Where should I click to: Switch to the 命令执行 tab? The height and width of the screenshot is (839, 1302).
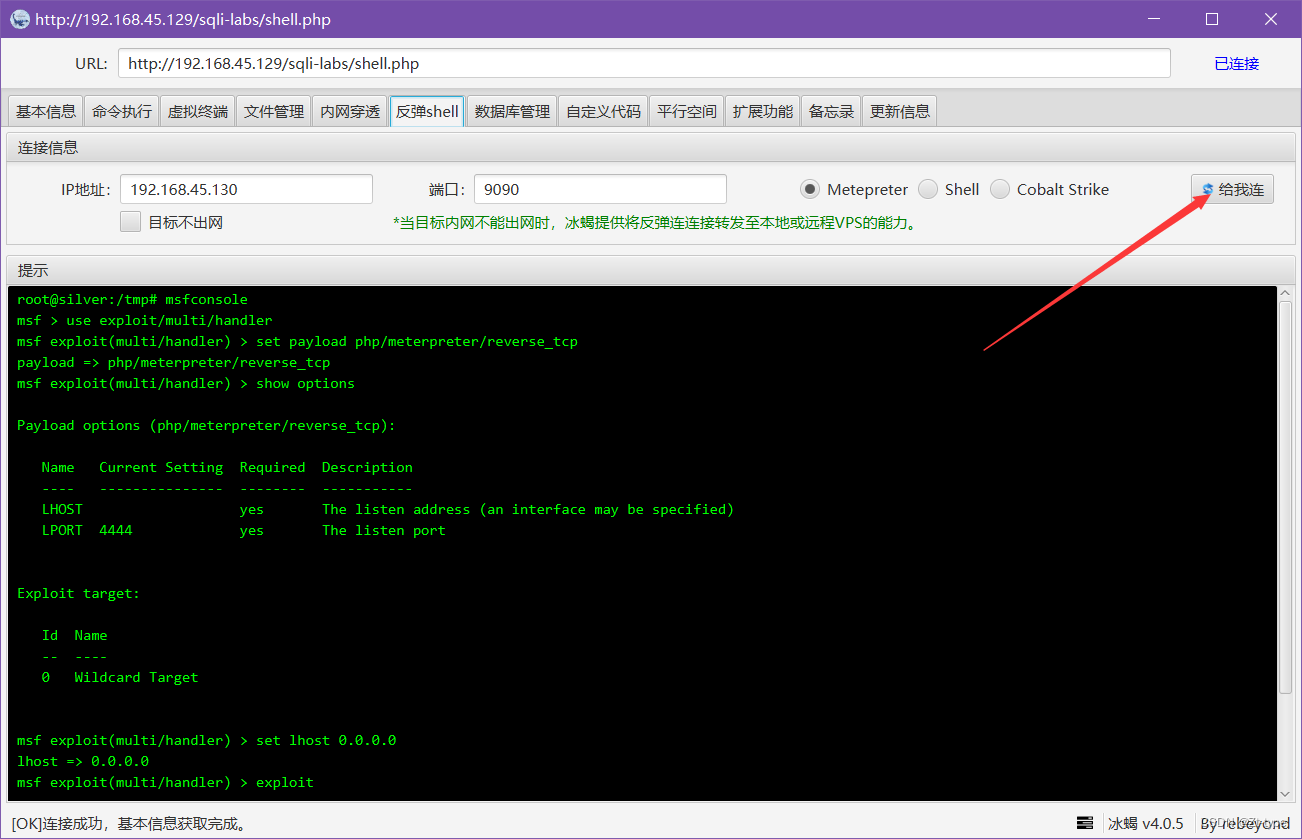click(122, 111)
